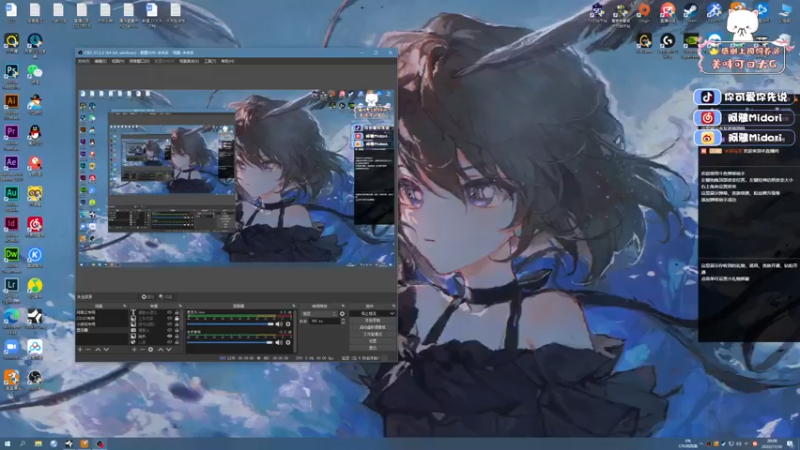Open File Explorer from taskbar
Image resolution: width=800 pixels, height=450 pixels.
[38, 444]
